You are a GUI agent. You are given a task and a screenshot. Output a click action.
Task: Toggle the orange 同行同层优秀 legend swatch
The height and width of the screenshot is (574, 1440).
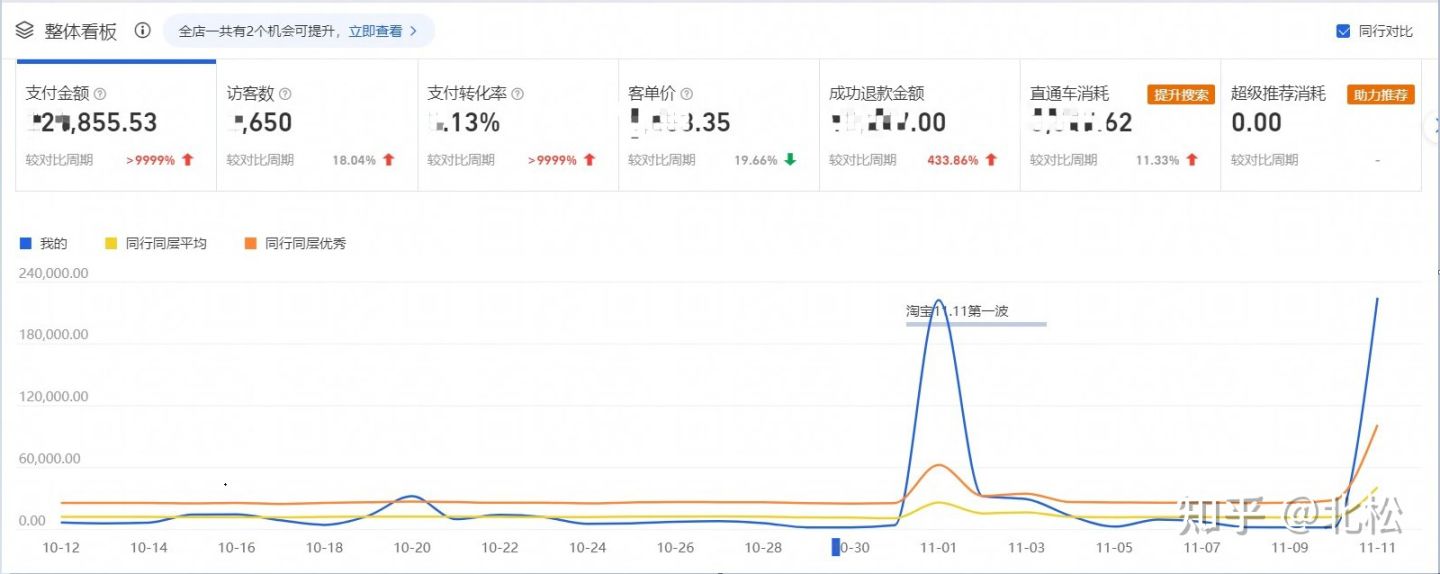tap(250, 243)
